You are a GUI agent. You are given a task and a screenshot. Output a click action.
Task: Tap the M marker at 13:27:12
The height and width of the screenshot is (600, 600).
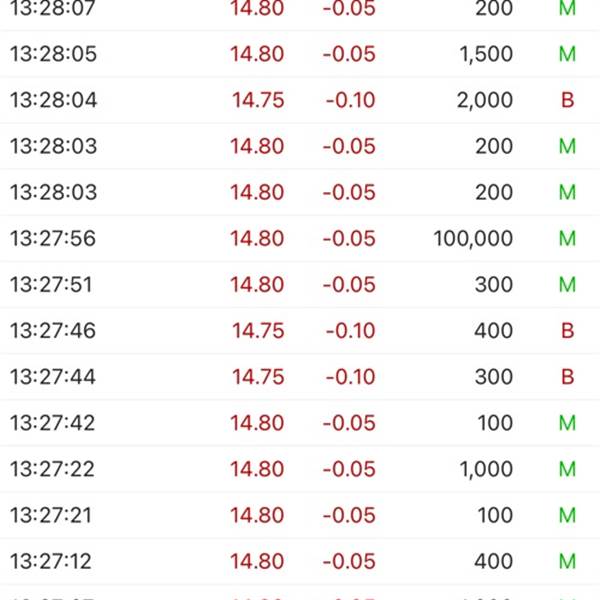point(567,561)
